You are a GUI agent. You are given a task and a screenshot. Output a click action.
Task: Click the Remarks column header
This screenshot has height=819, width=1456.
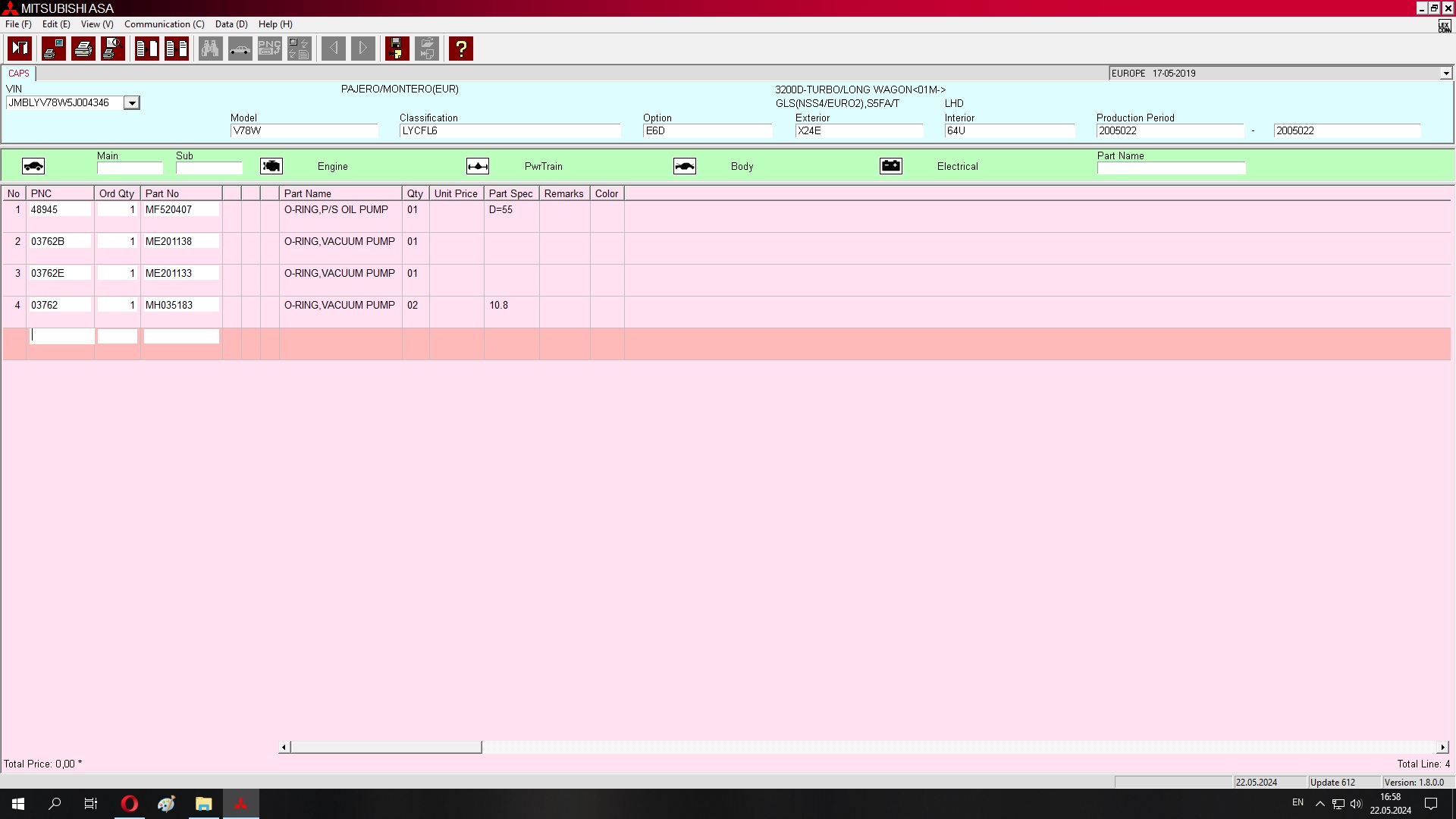(565, 193)
